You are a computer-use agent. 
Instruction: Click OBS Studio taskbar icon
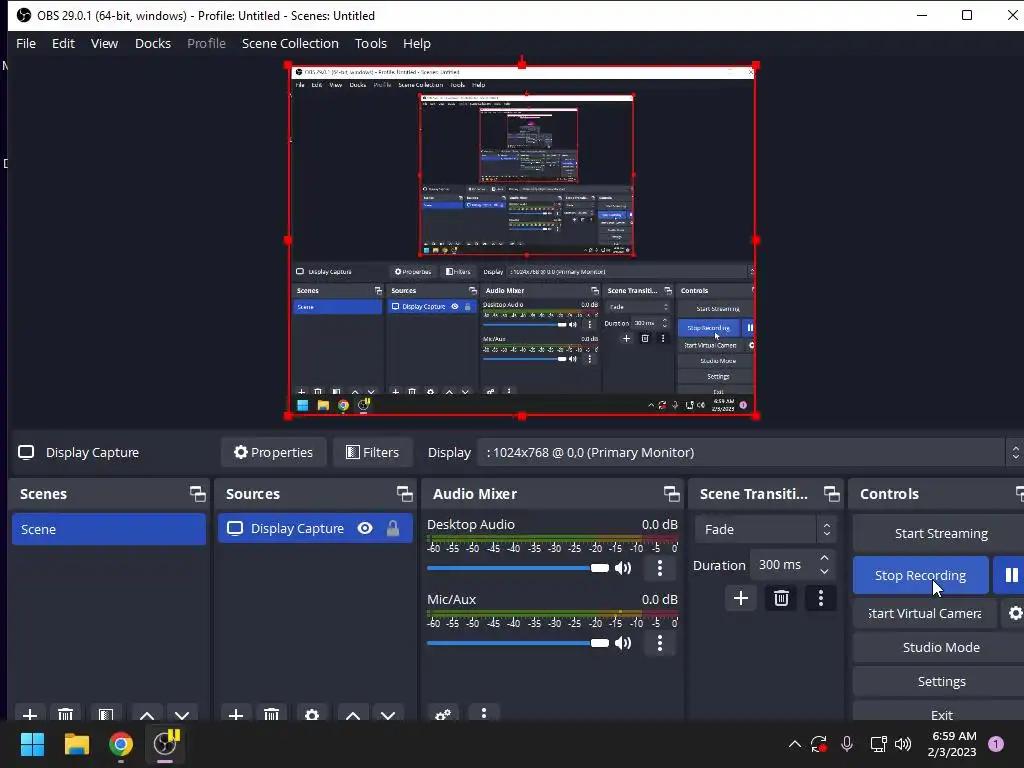(x=165, y=744)
